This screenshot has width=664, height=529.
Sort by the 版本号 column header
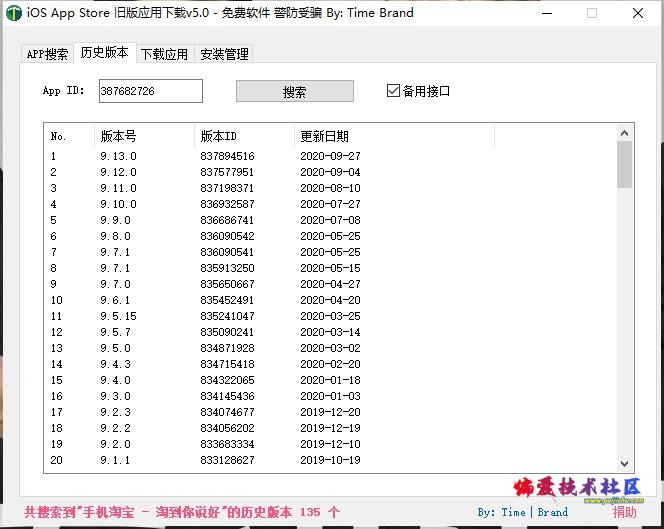[x=144, y=136]
